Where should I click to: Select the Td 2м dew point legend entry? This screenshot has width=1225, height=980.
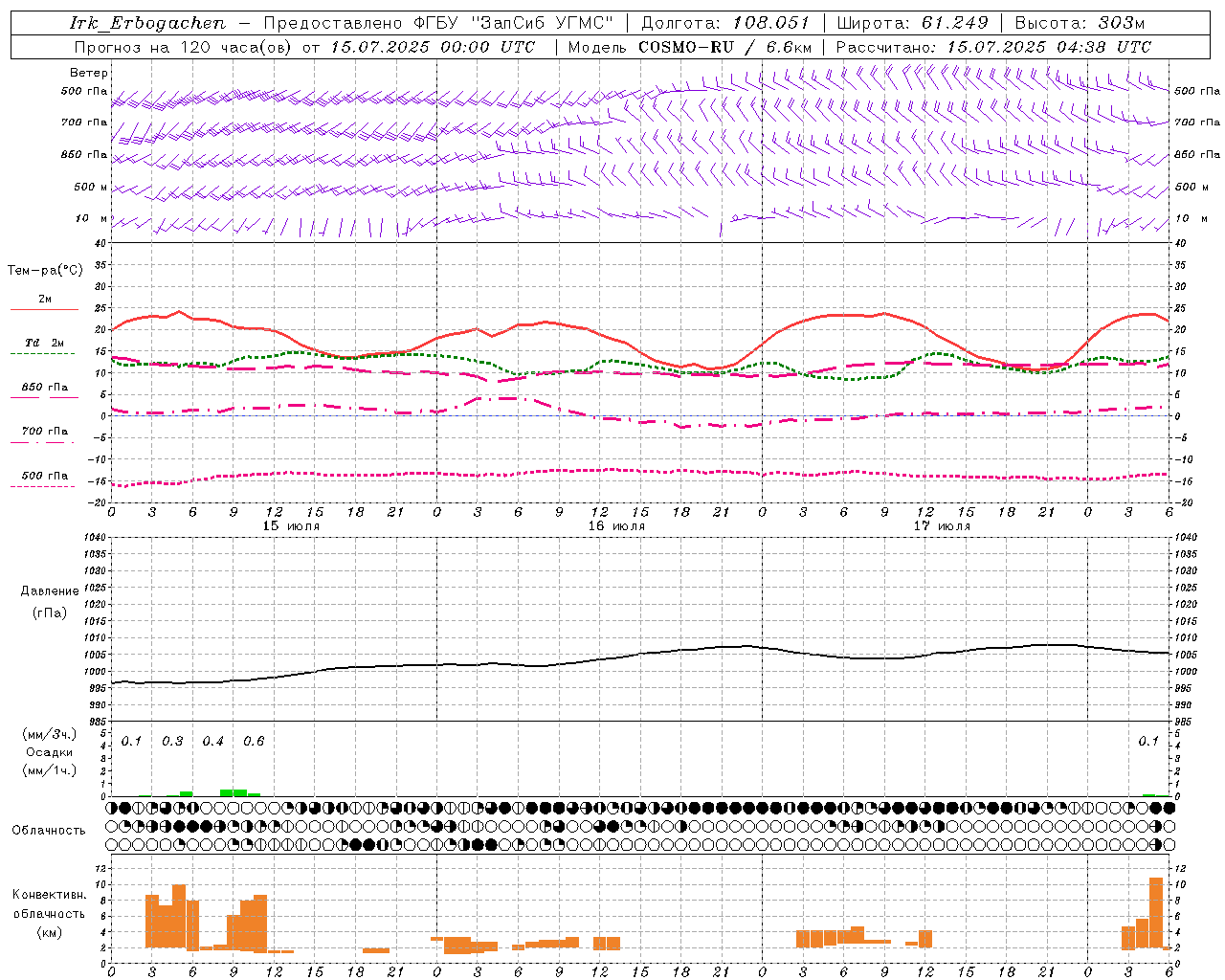click(x=44, y=343)
